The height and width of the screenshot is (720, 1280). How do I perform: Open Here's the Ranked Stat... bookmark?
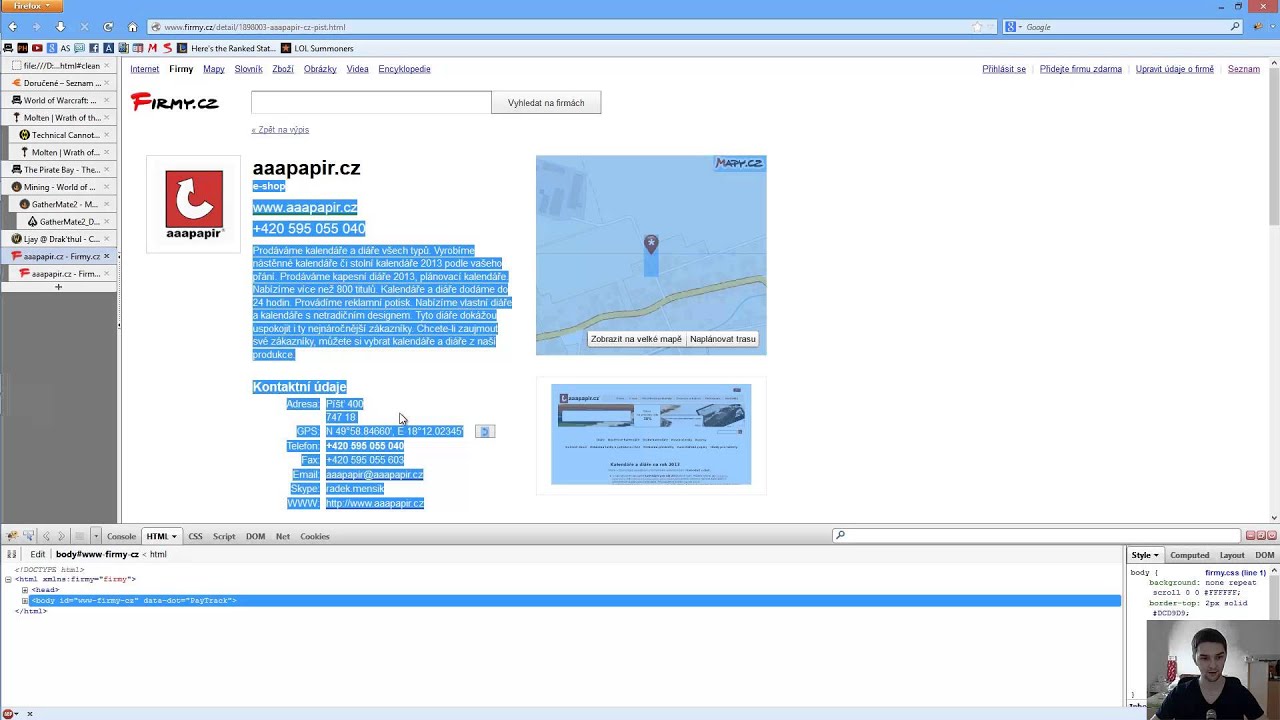click(x=226, y=48)
